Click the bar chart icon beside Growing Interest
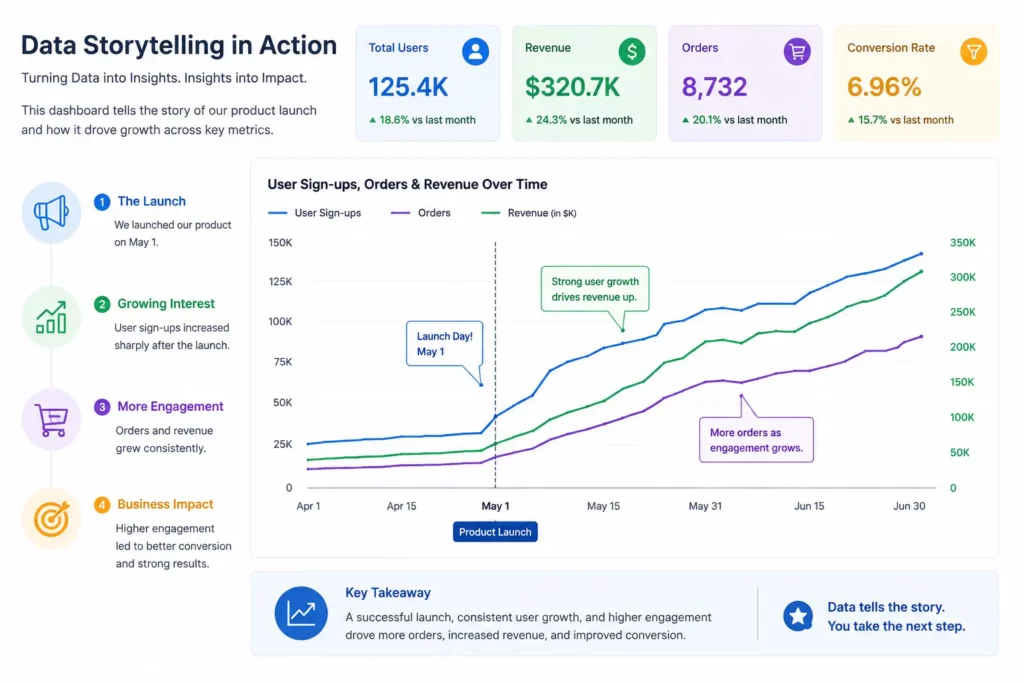This screenshot has height=683, width=1024. pyautogui.click(x=52, y=317)
